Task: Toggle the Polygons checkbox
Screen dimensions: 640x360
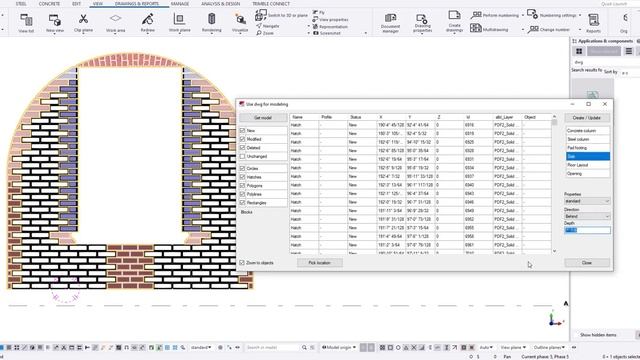Action: 242,185
